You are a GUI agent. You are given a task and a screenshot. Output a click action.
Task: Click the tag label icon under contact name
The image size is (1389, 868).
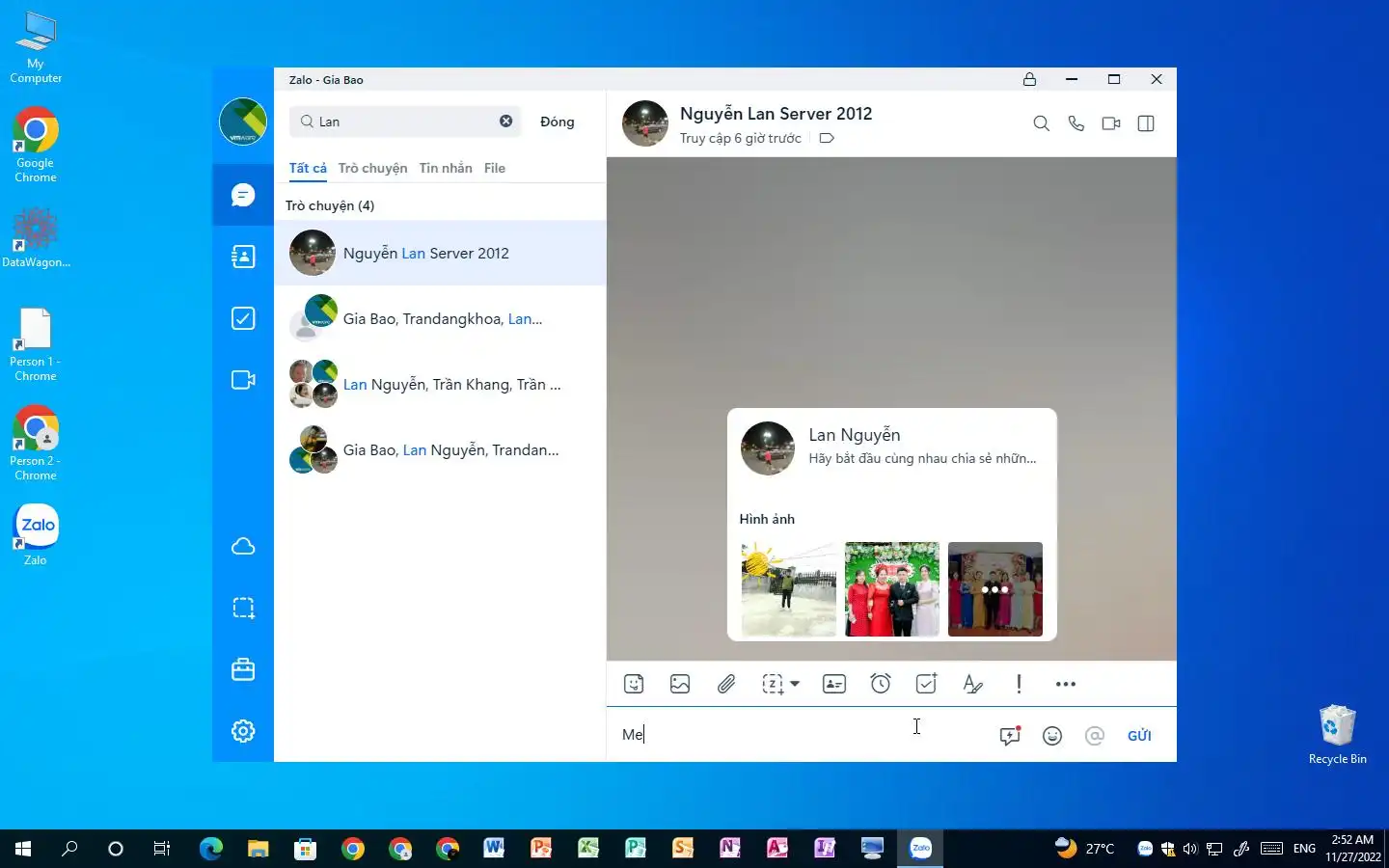(x=827, y=138)
